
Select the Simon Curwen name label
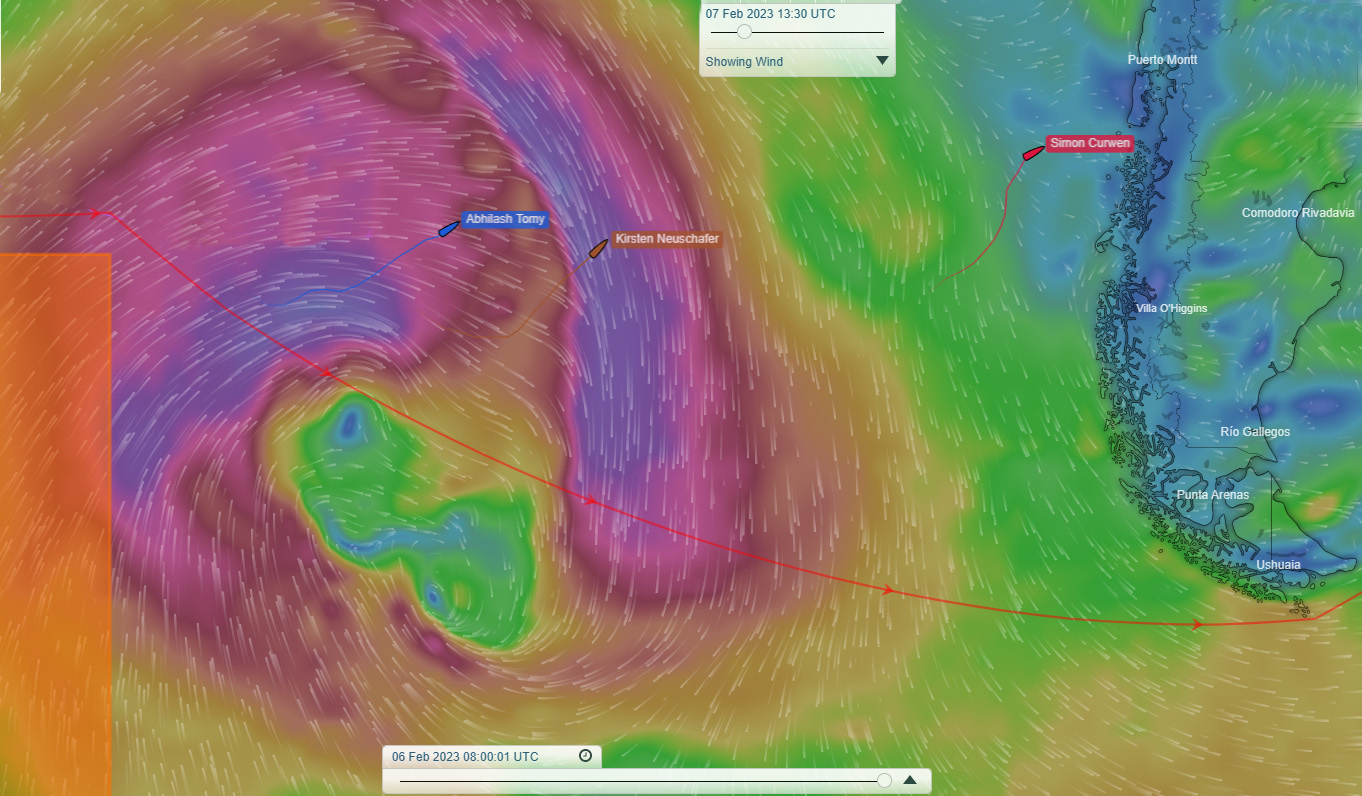(x=1090, y=143)
